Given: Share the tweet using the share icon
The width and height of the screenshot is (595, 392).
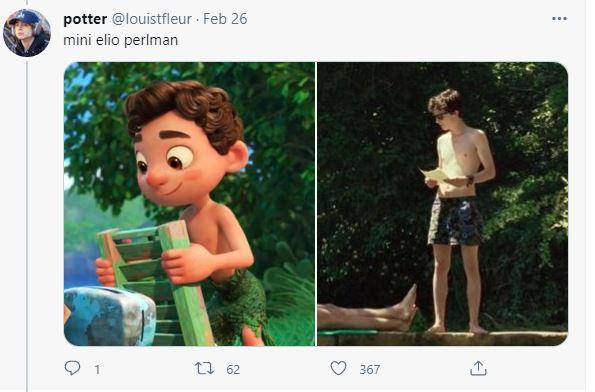Looking at the screenshot, I should [478, 368].
